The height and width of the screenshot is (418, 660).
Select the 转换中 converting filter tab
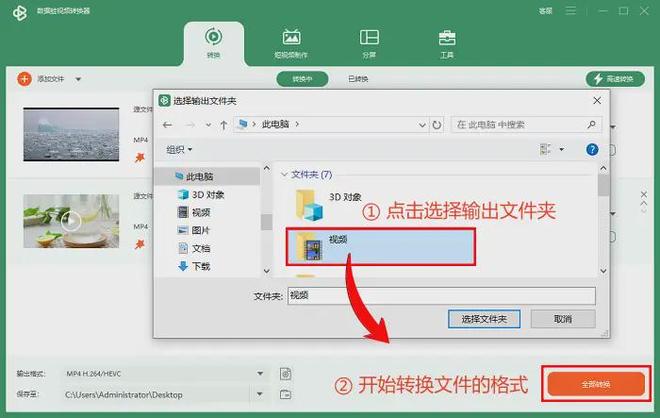coord(302,79)
